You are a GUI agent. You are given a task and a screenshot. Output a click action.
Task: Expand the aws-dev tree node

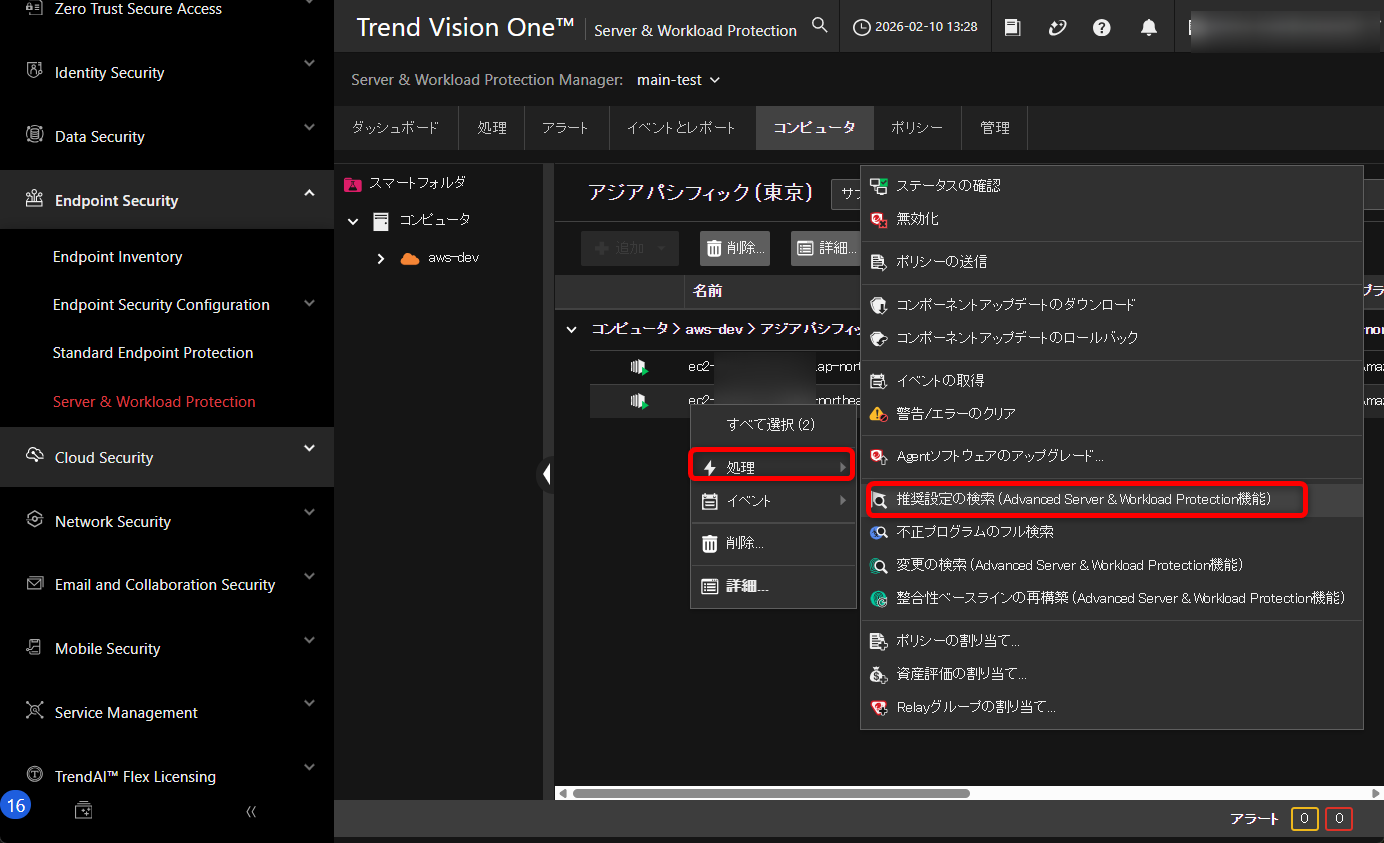[380, 257]
